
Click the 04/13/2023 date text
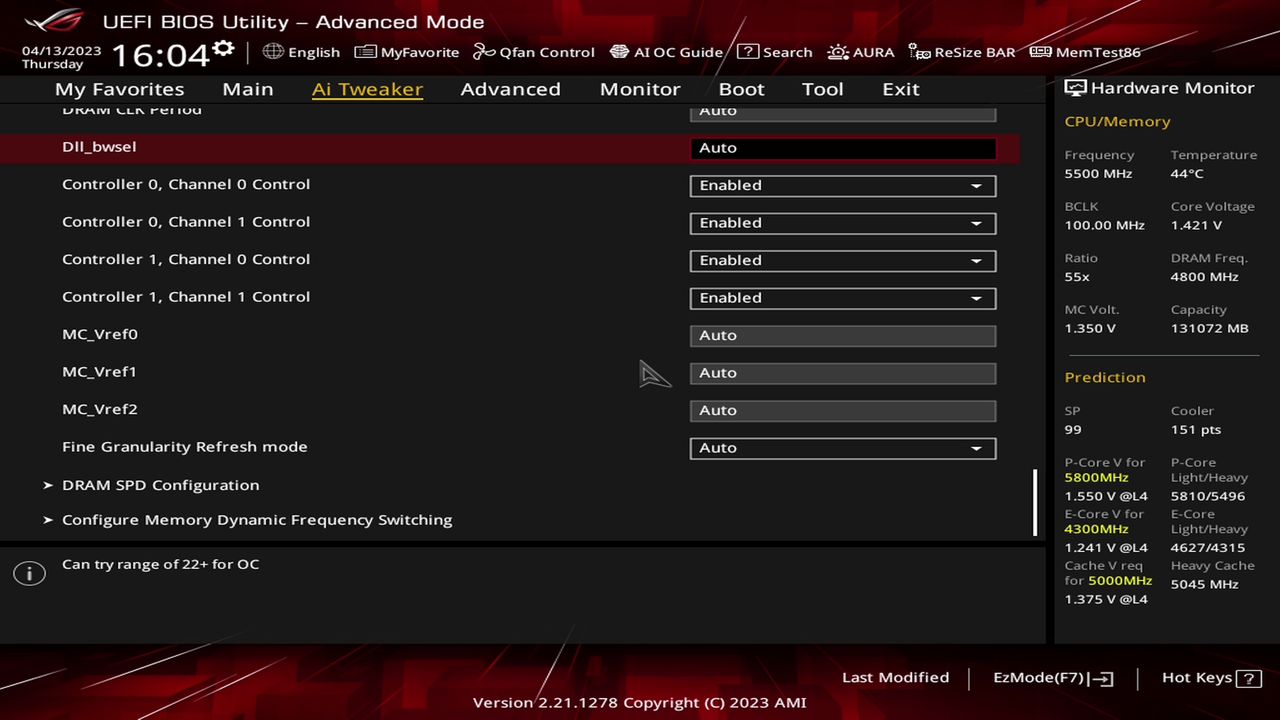(62, 50)
